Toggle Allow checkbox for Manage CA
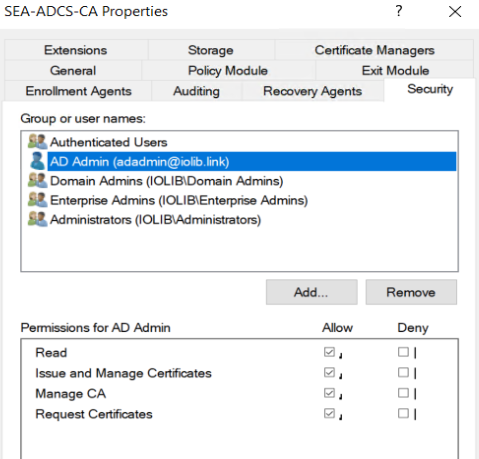Image resolution: width=479 pixels, height=459 pixels. coord(329,393)
